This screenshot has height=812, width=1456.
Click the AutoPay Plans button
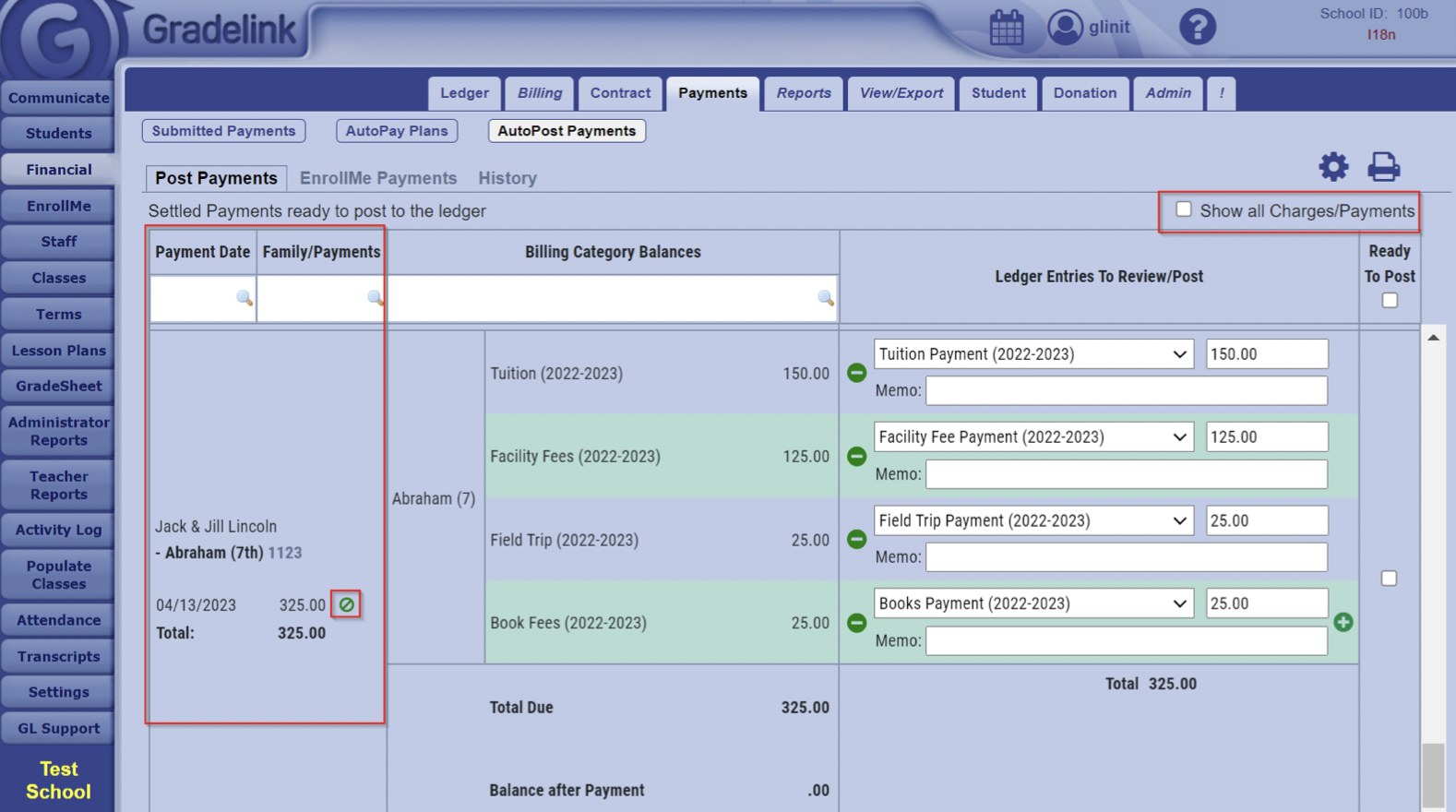397,131
